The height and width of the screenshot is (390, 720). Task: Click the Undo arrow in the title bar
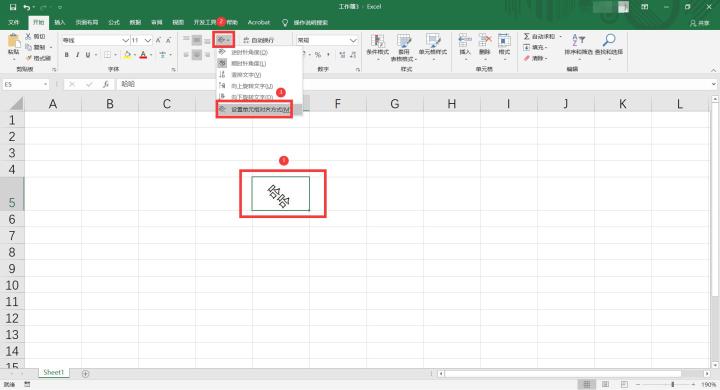click(x=27, y=7)
